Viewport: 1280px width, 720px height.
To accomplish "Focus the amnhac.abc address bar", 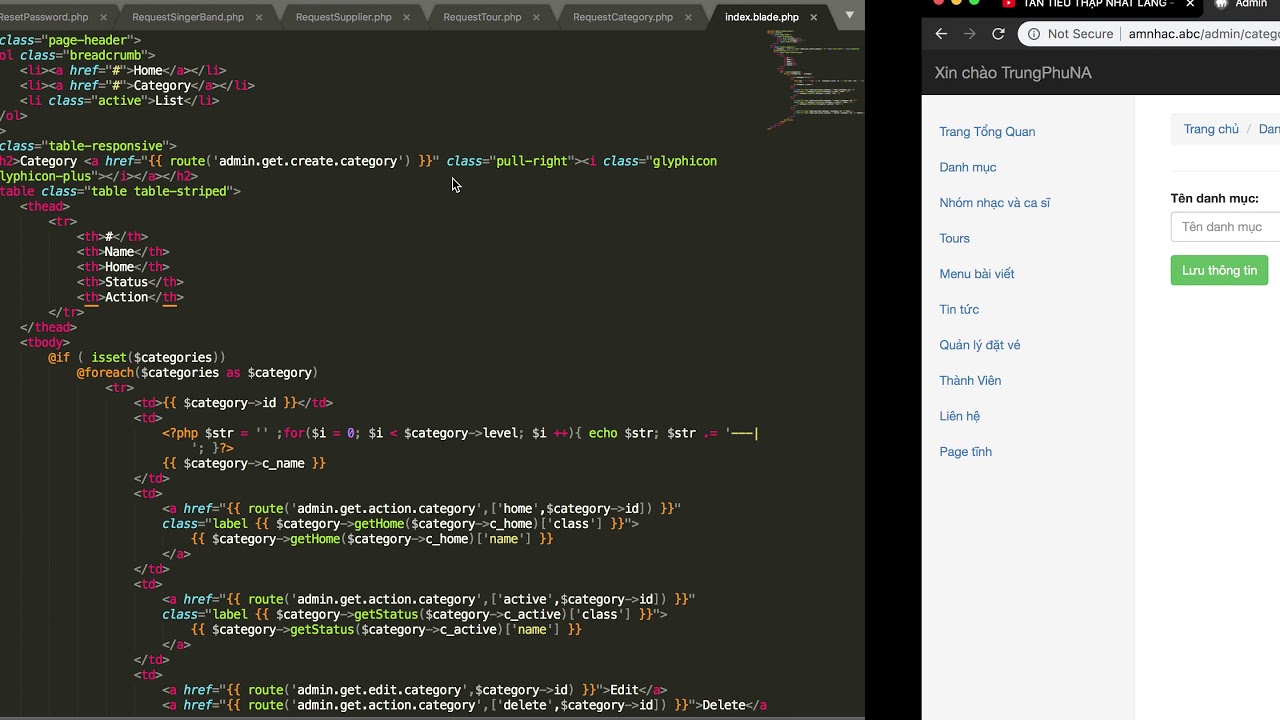I will click(x=1203, y=34).
